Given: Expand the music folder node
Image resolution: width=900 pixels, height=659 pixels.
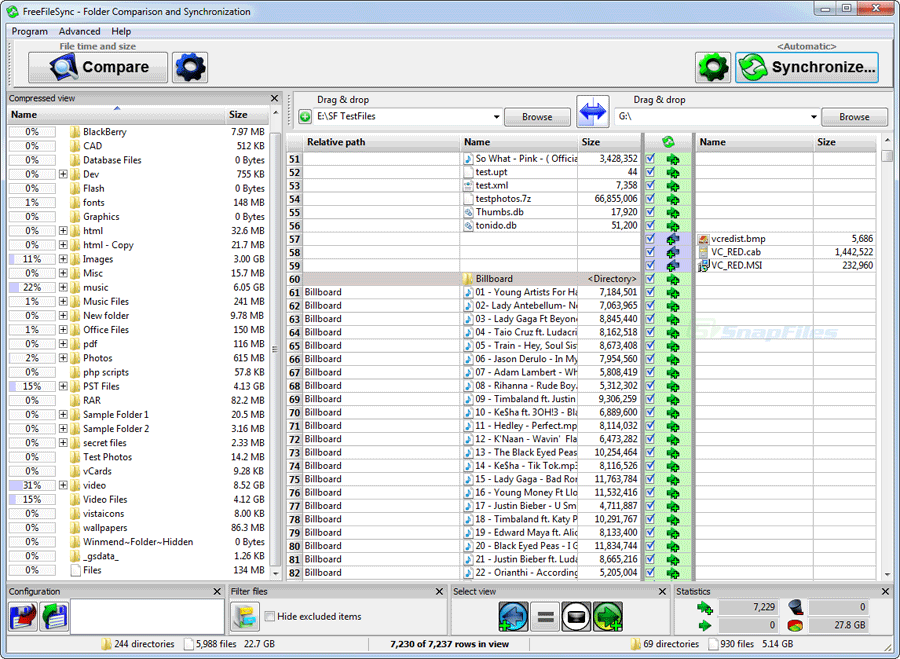Looking at the screenshot, I should [x=63, y=288].
